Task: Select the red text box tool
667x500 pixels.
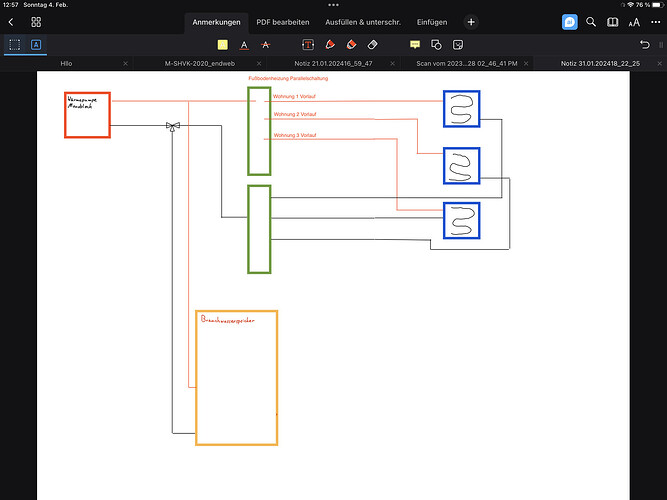Action: (308, 45)
